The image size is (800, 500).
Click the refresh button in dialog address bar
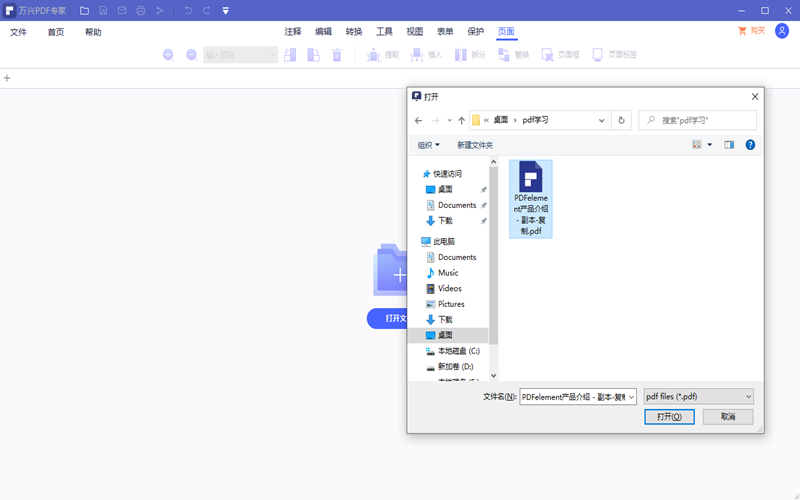pyautogui.click(x=622, y=120)
